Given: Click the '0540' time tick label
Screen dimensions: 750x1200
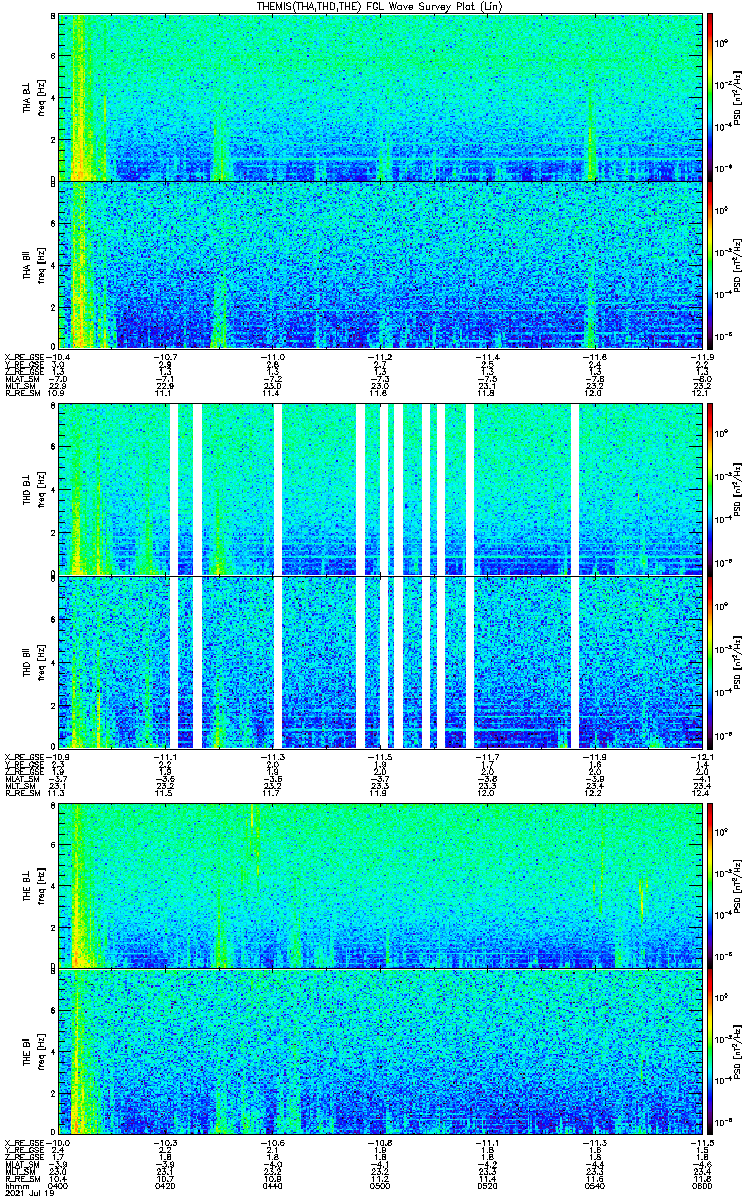Looking at the screenshot, I should pos(595,1187).
